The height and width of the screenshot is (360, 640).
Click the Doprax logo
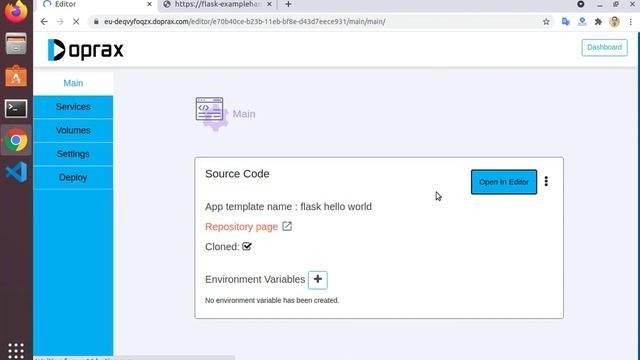point(86,50)
